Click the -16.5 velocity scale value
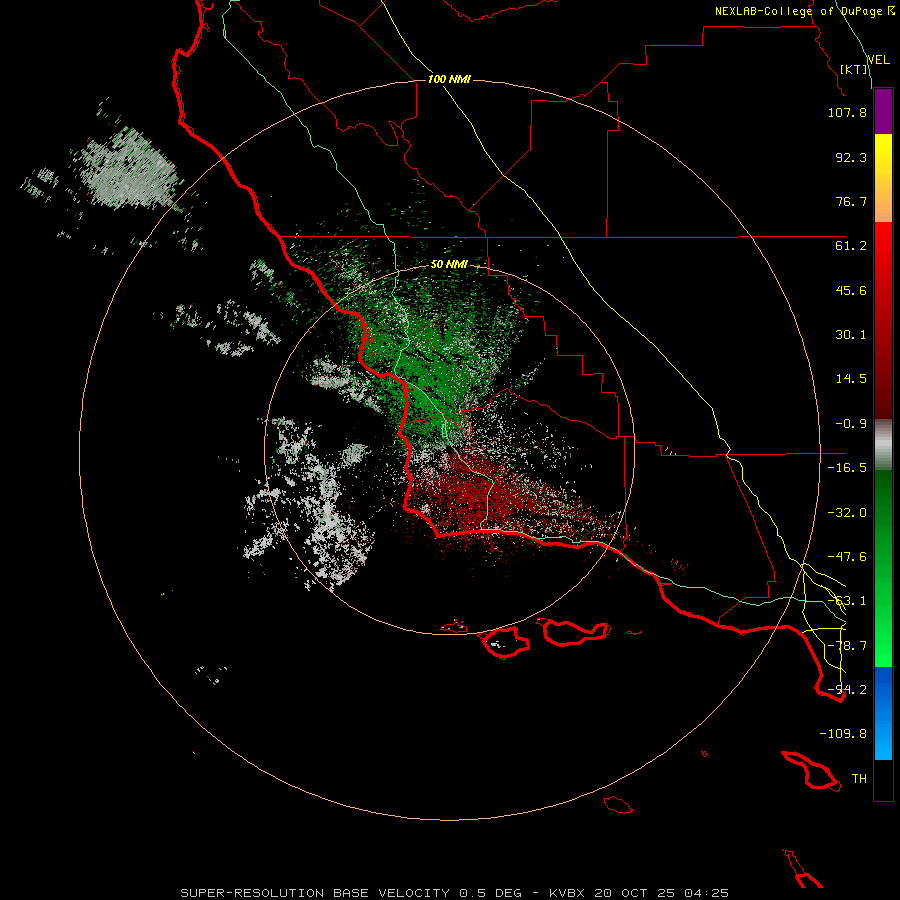The height and width of the screenshot is (900, 900). (847, 468)
